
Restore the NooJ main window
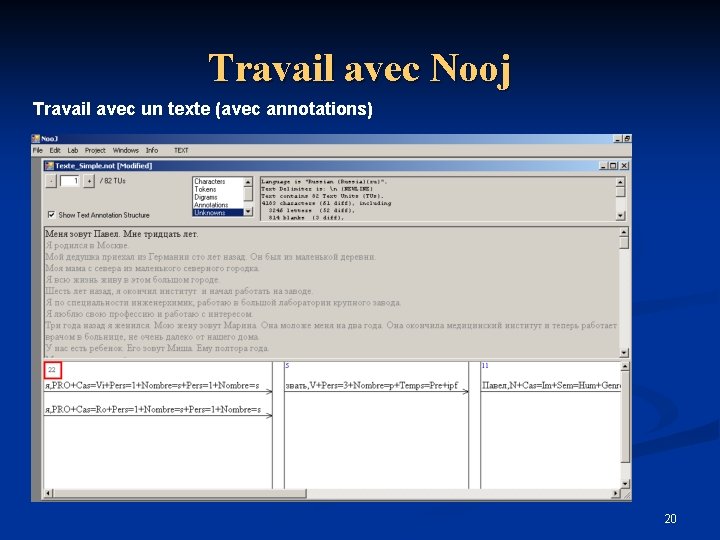click(x=627, y=139)
